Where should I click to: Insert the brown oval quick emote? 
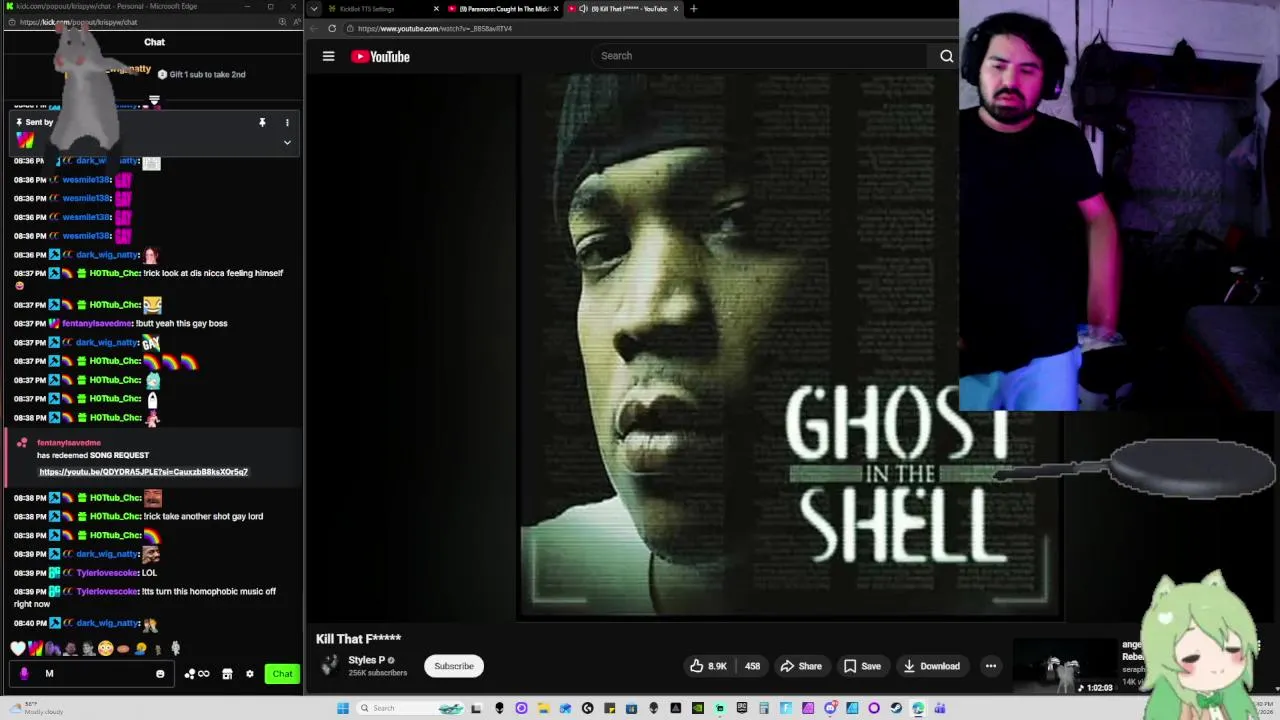pos(123,648)
